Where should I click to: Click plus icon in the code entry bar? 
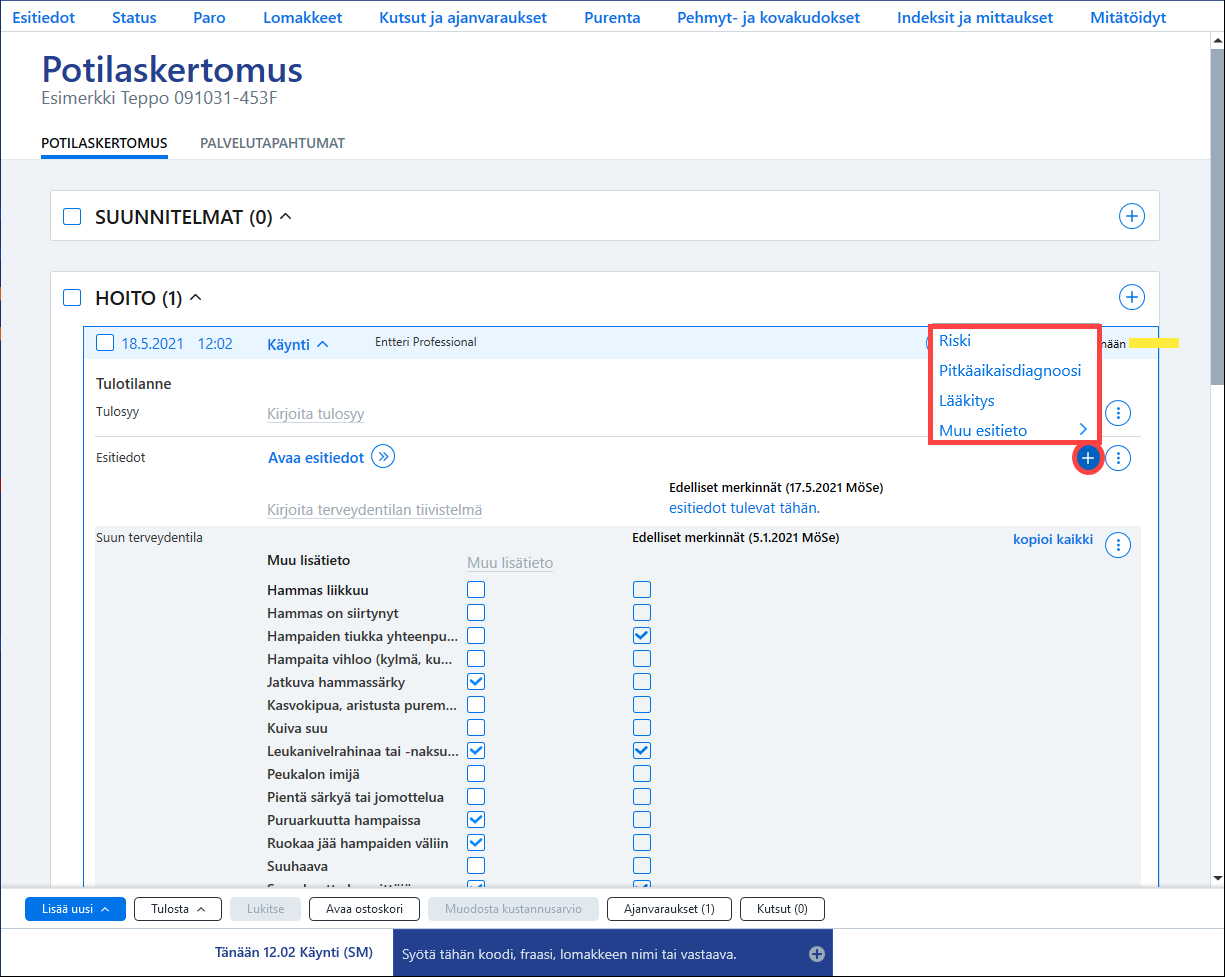click(x=817, y=954)
